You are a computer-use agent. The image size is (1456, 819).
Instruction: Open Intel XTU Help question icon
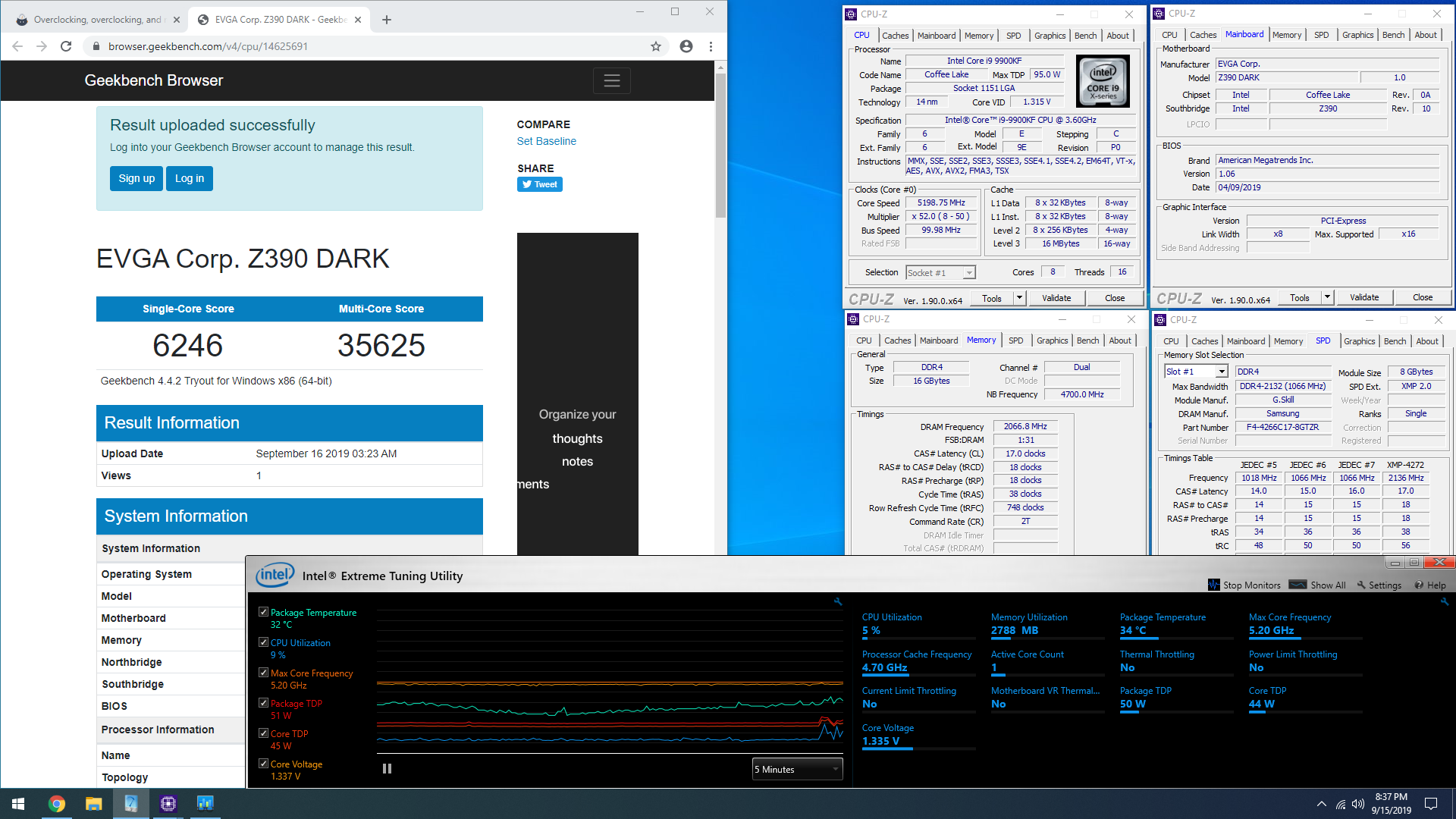coord(1419,585)
